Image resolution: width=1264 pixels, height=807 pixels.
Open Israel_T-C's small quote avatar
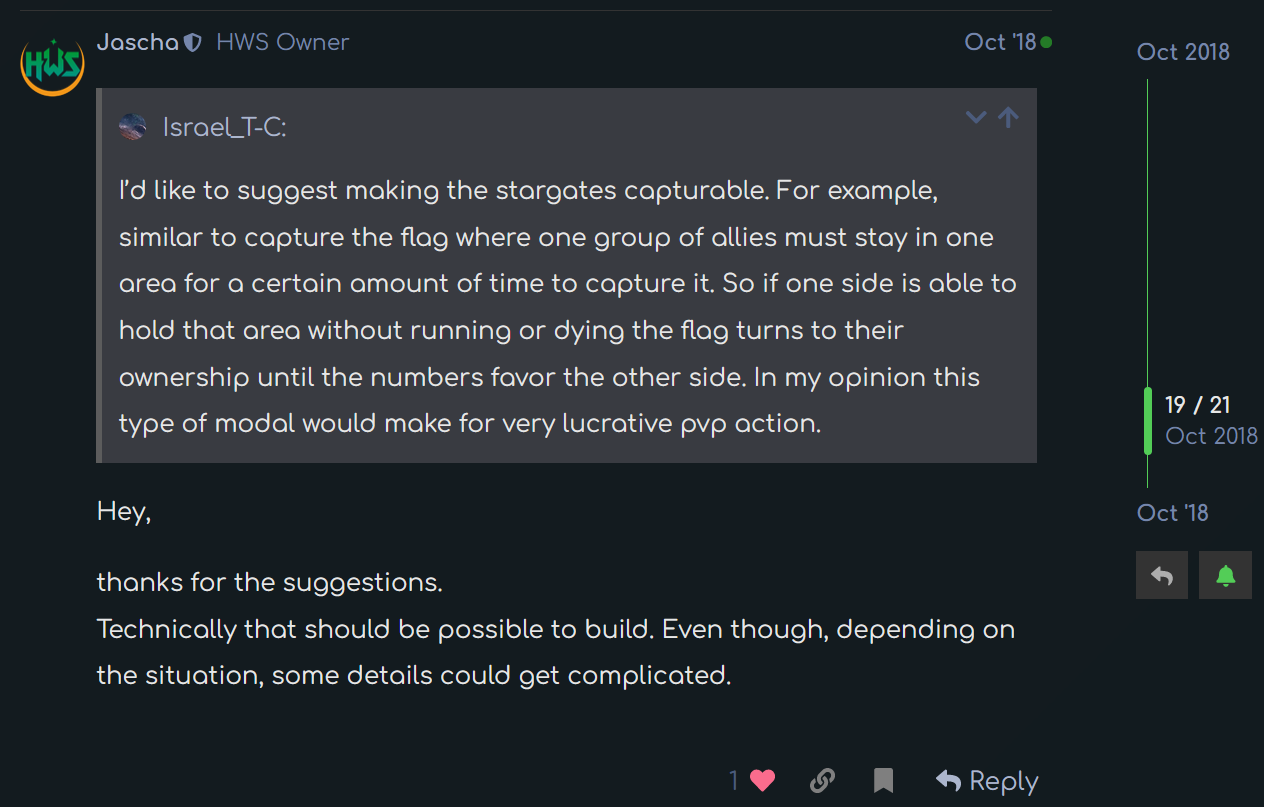click(132, 127)
